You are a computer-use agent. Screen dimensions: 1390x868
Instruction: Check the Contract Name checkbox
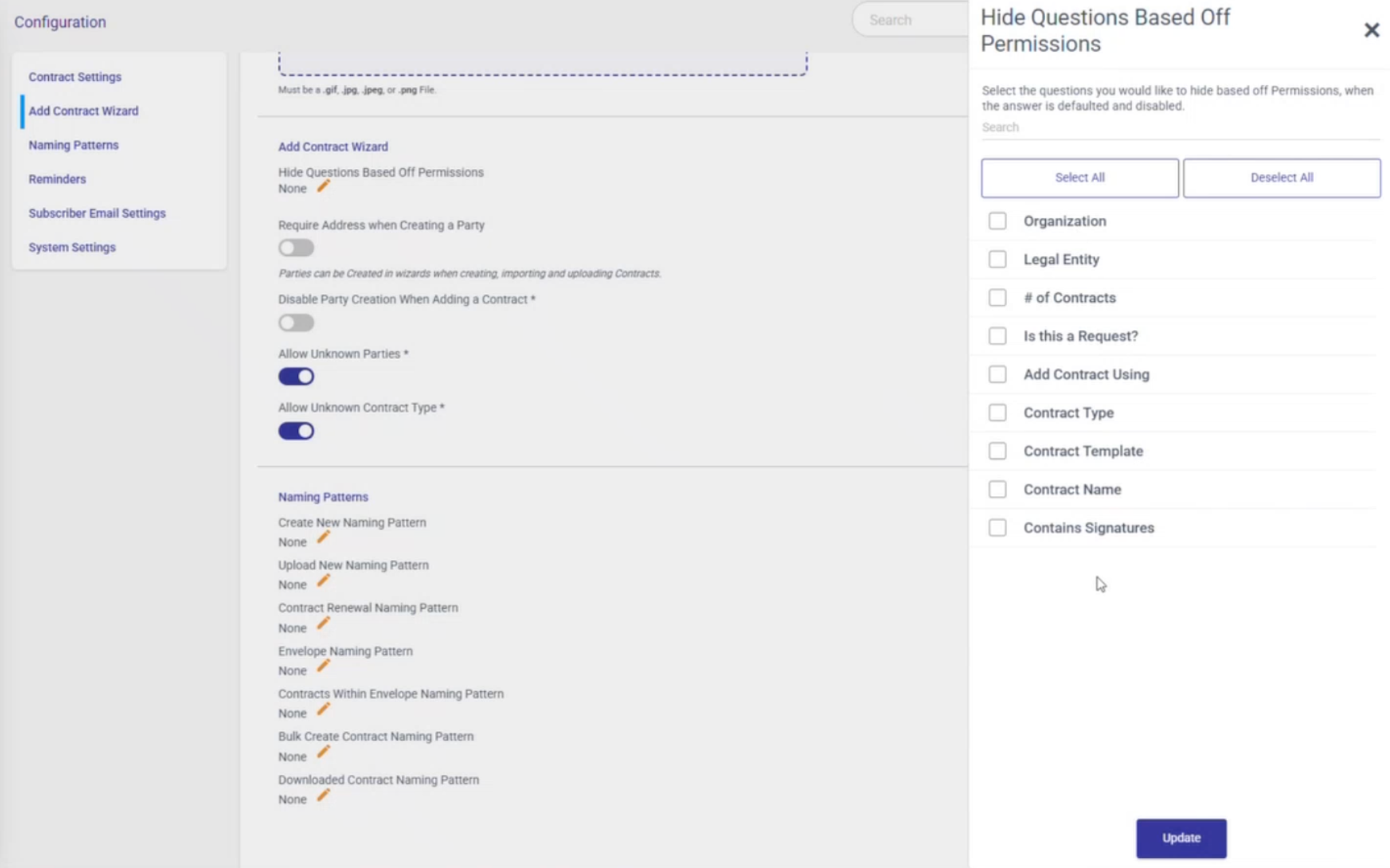tap(997, 489)
